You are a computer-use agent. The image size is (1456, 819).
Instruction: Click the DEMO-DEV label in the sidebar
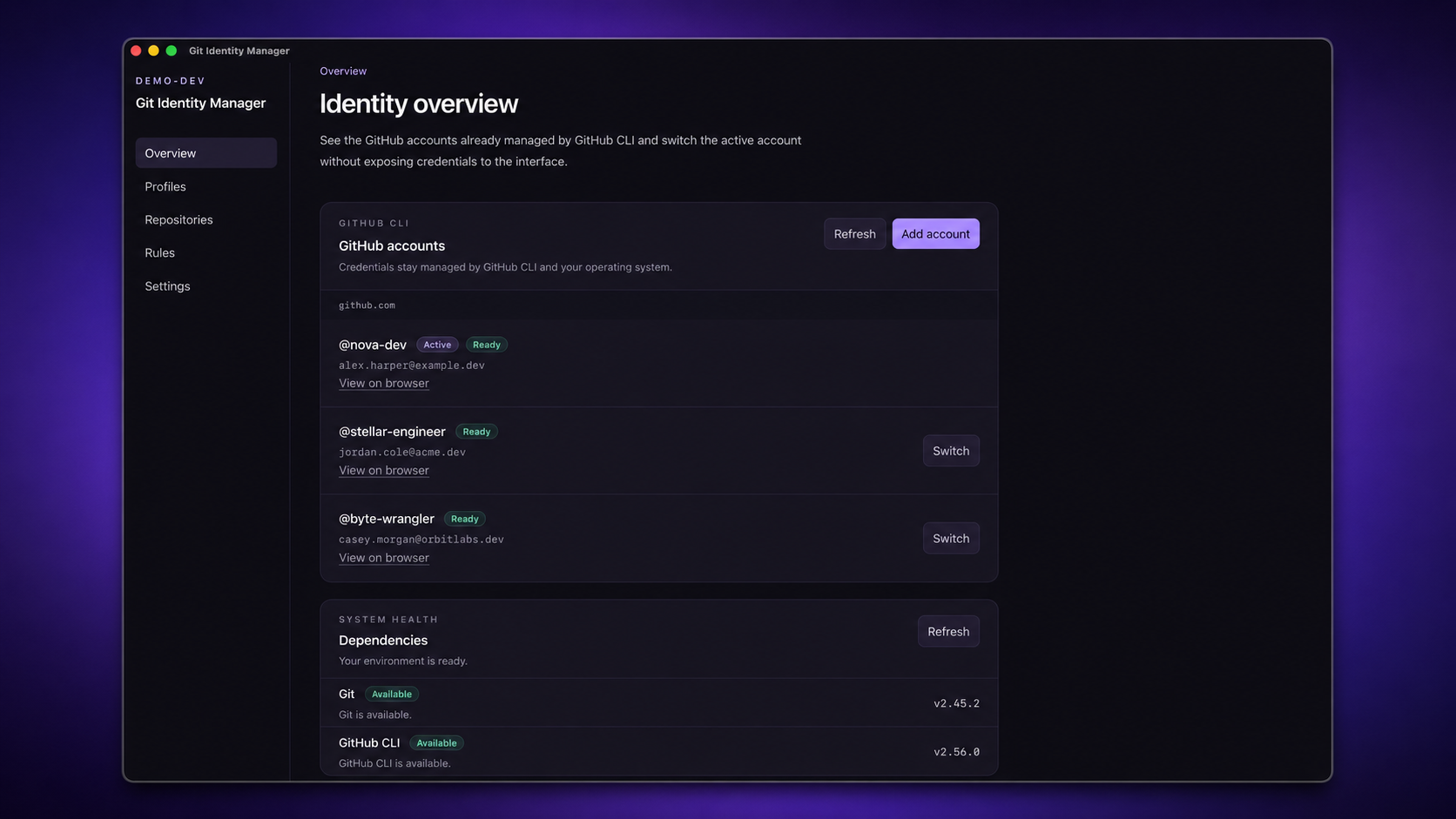click(171, 81)
